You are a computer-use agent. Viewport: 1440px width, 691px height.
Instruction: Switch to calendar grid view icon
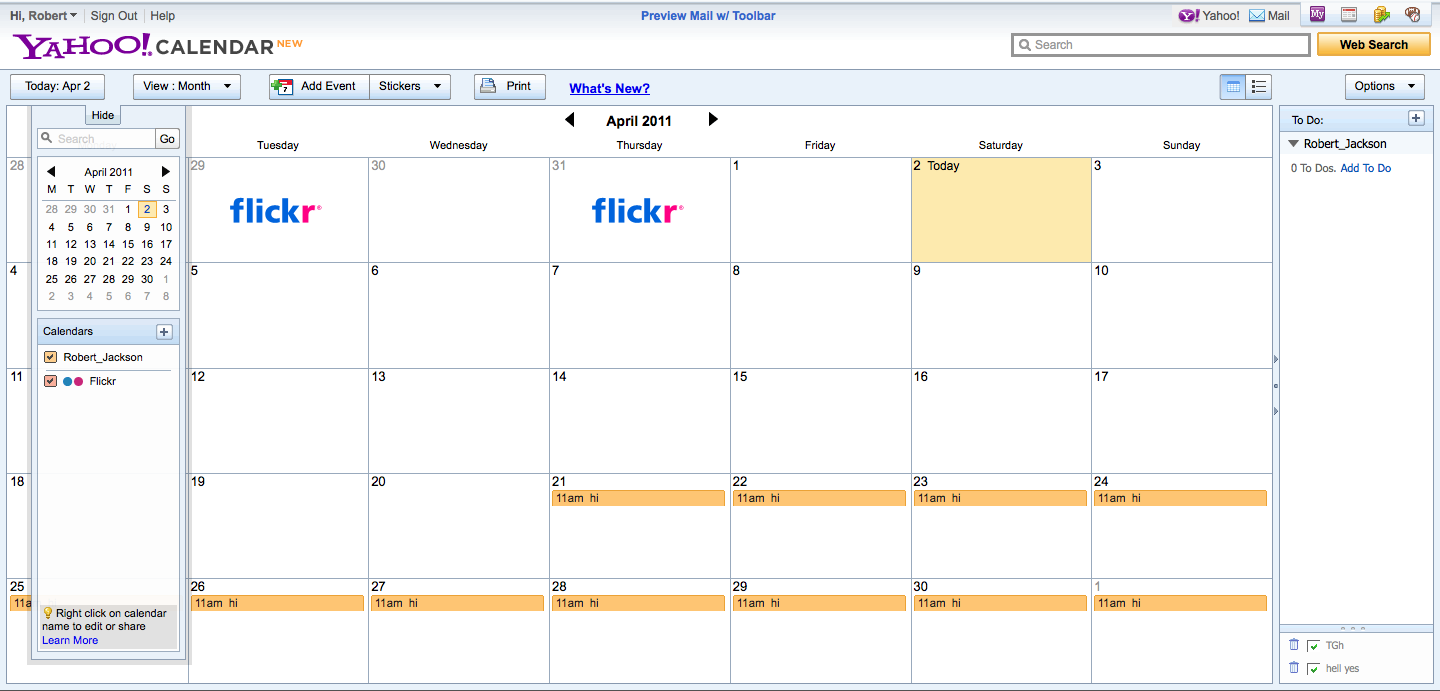[x=1233, y=87]
